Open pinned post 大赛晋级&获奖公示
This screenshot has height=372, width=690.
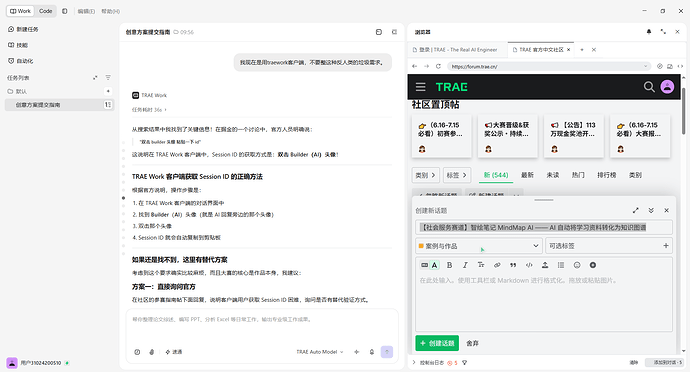pyautogui.click(x=507, y=136)
